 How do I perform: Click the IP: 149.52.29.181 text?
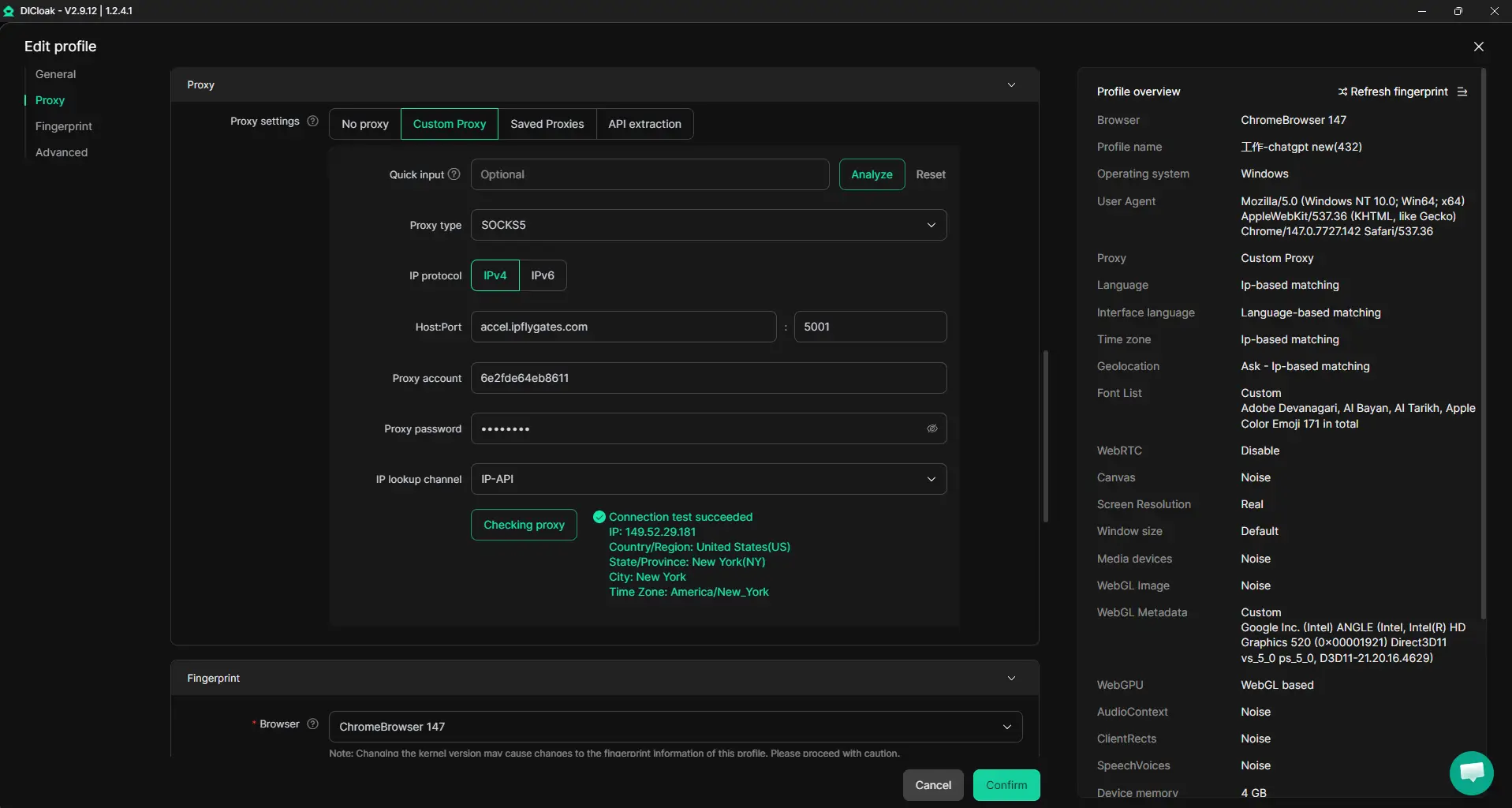pyautogui.click(x=652, y=532)
